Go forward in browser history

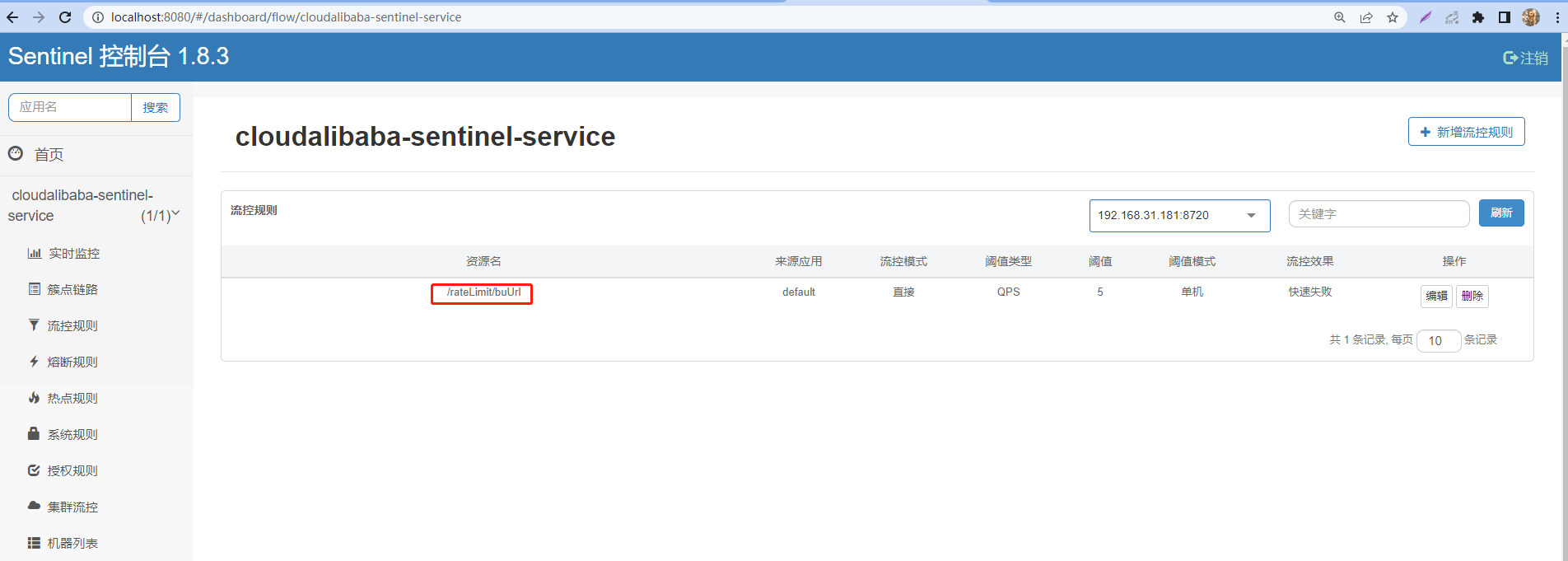39,17
